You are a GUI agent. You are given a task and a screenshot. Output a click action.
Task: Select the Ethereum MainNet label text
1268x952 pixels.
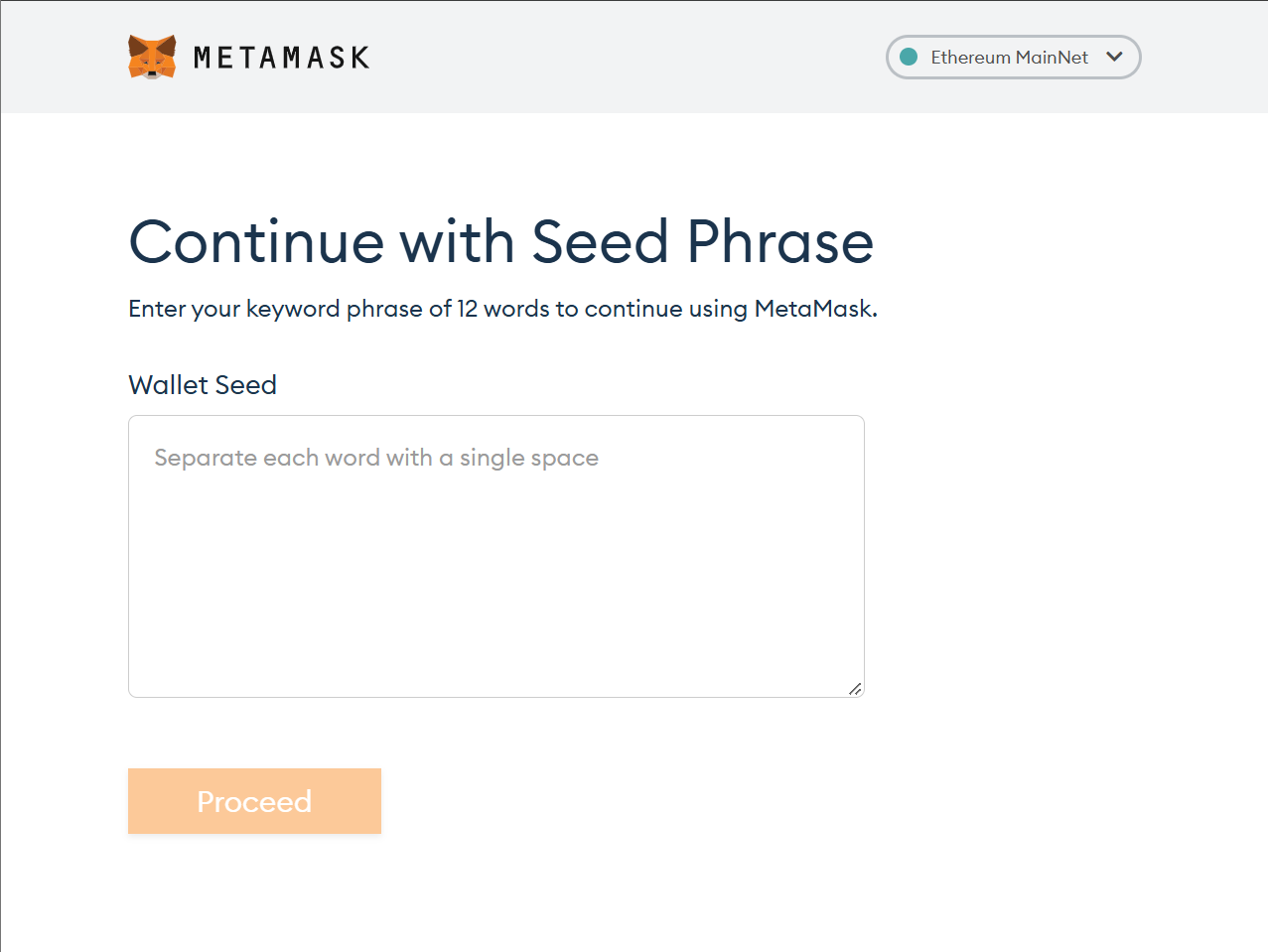click(x=1009, y=57)
